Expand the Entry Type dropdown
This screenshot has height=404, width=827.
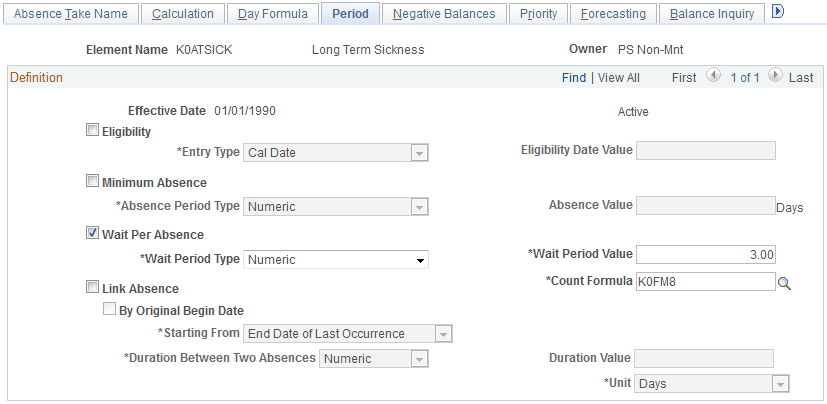(336, 152)
